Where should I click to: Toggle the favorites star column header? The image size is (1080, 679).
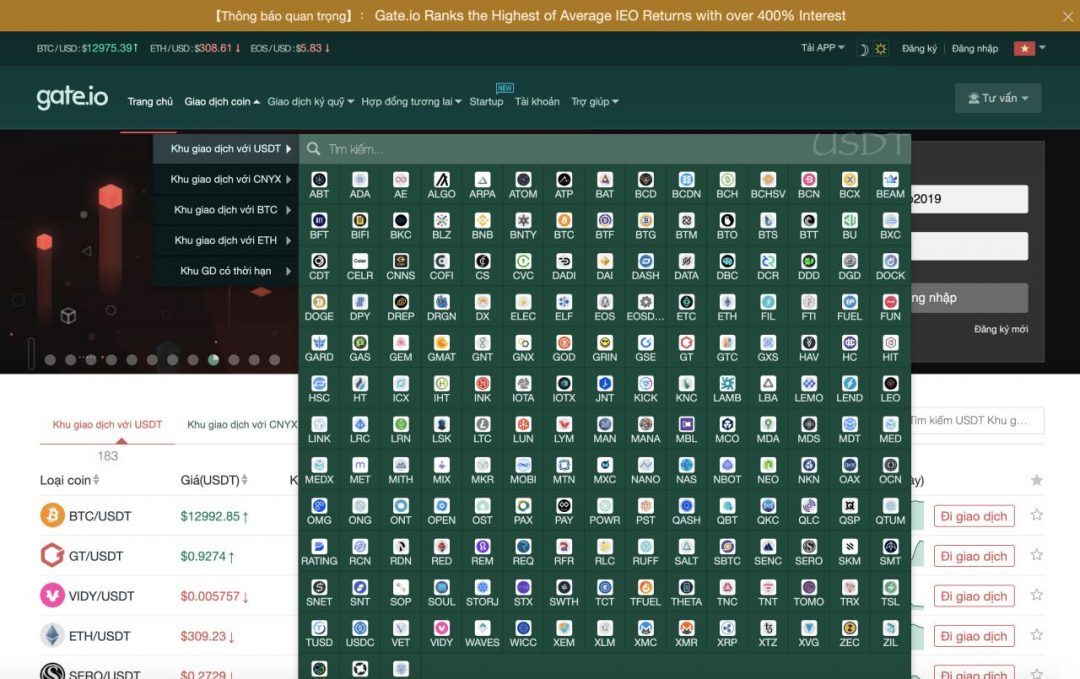[x=1037, y=480]
